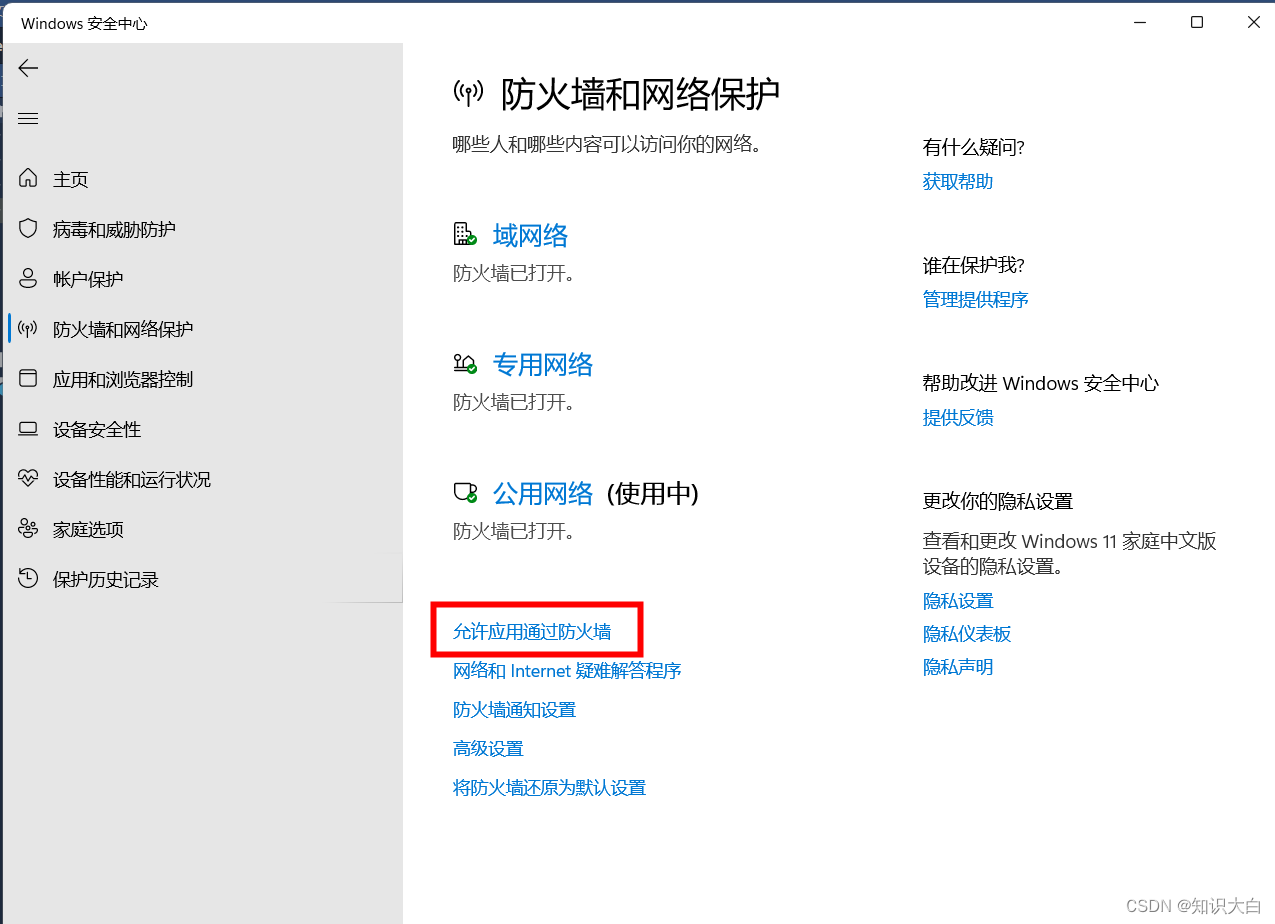The image size is (1275, 924).
Task: Click 防火墙已打开 status under 公用网络
Action: coord(514,531)
